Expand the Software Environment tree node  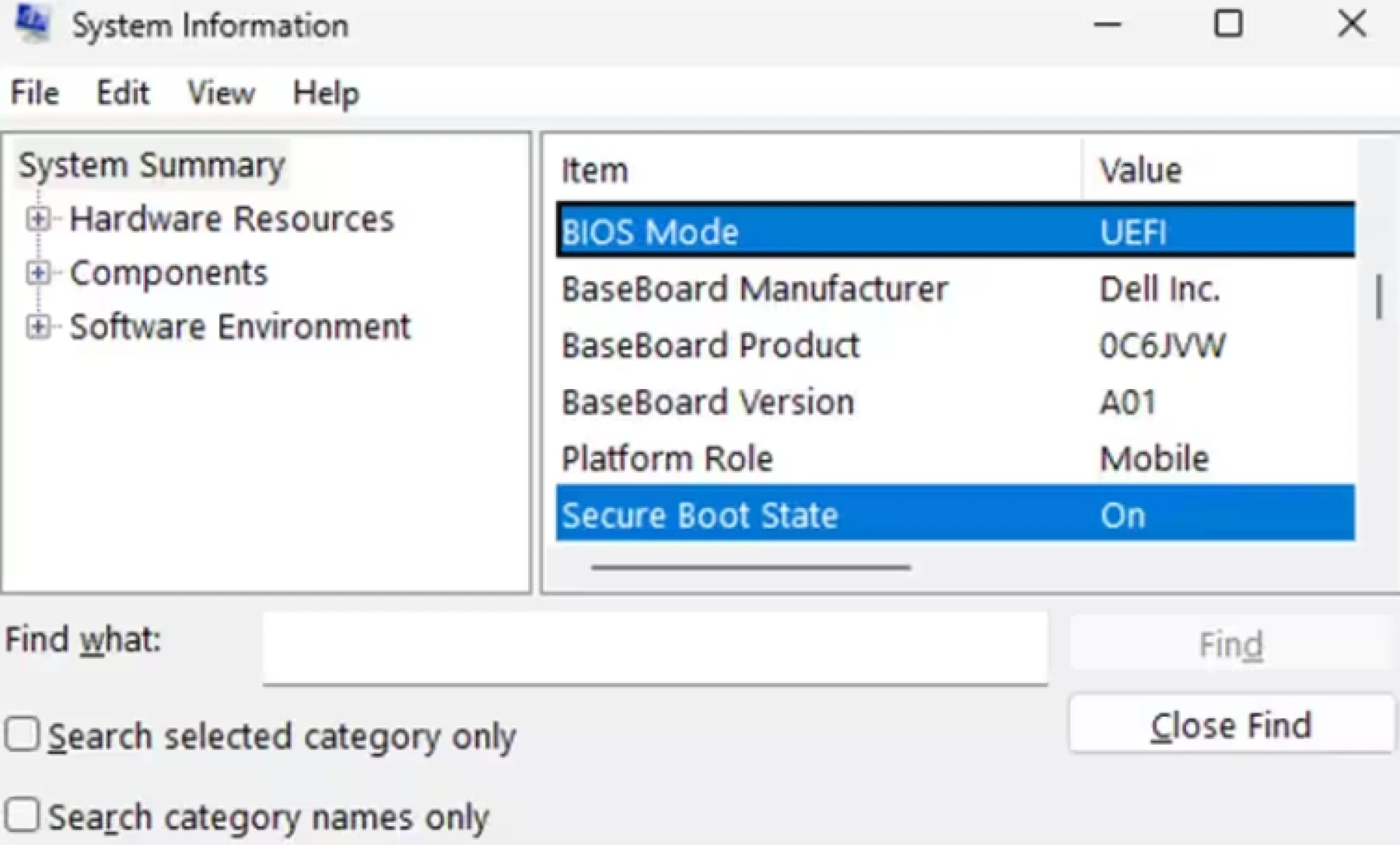(x=37, y=327)
